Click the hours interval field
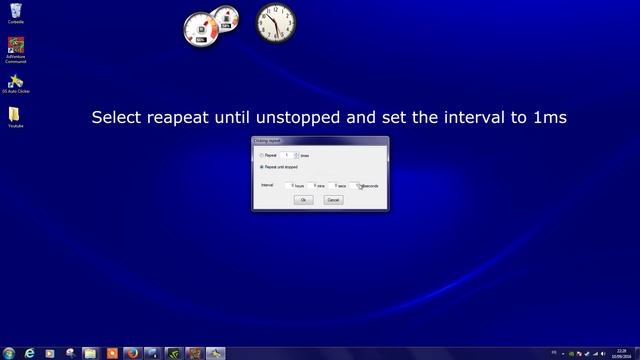The height and width of the screenshot is (360, 640). click(x=289, y=186)
